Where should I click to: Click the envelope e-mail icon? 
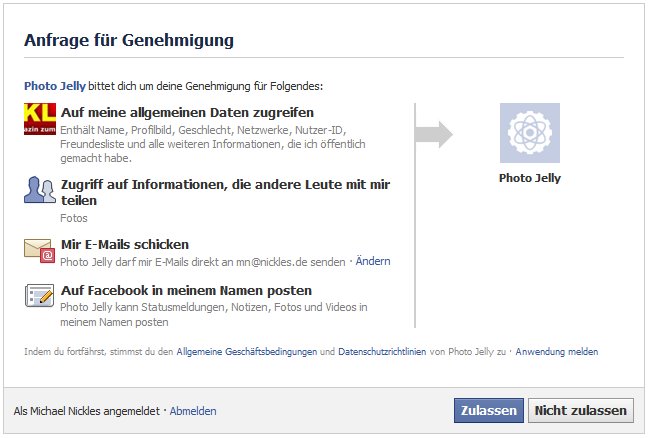(40, 250)
